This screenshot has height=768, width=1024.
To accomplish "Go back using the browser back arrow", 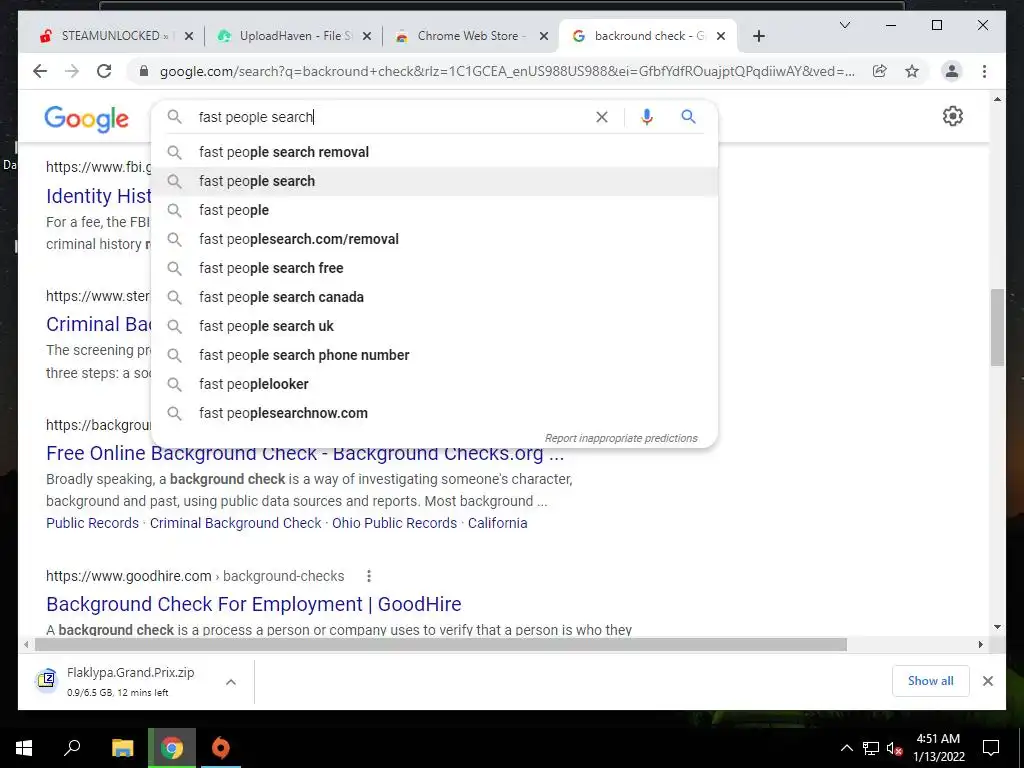I will (40, 71).
